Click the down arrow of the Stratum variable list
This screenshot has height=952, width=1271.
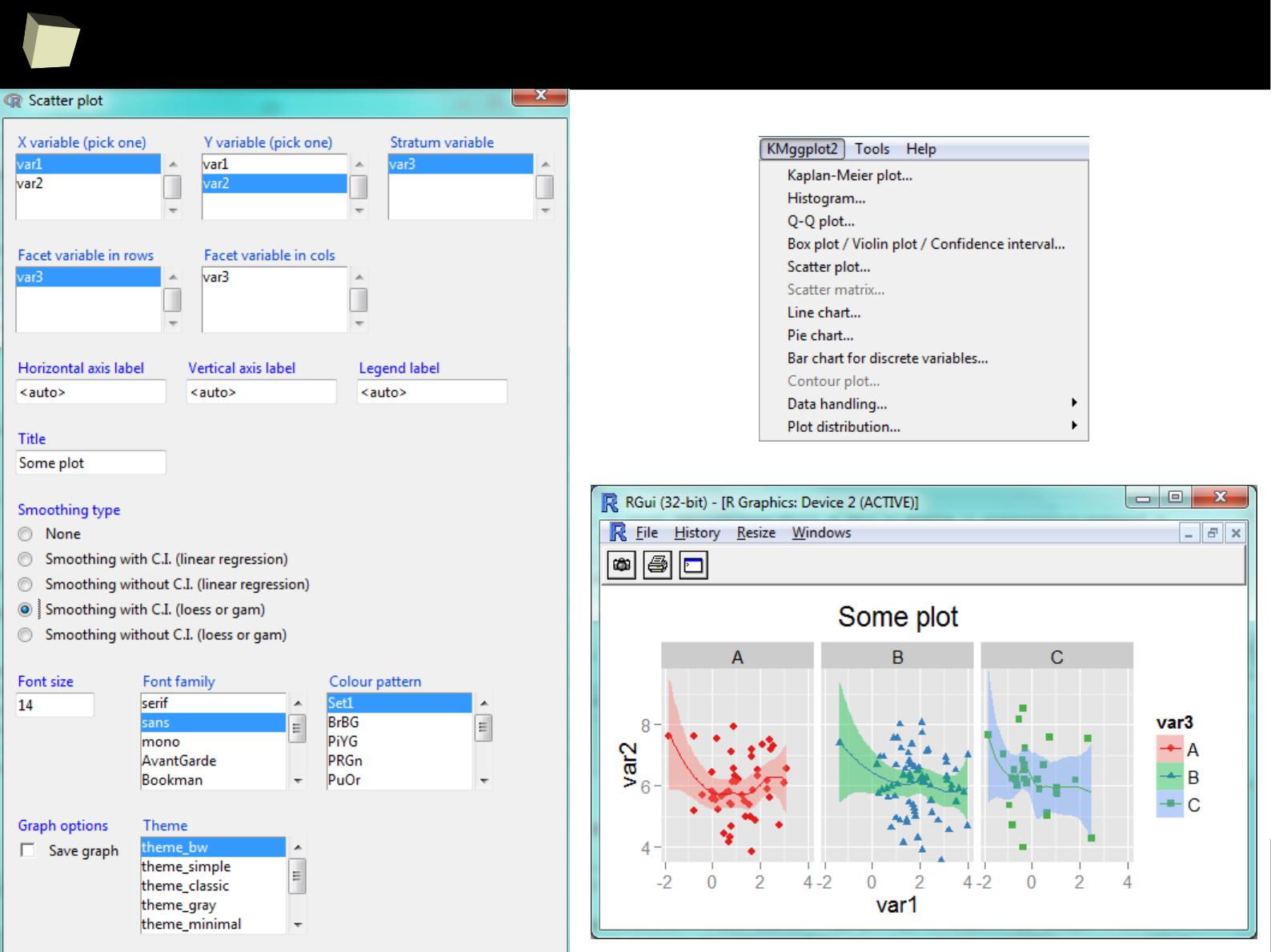pyautogui.click(x=545, y=211)
